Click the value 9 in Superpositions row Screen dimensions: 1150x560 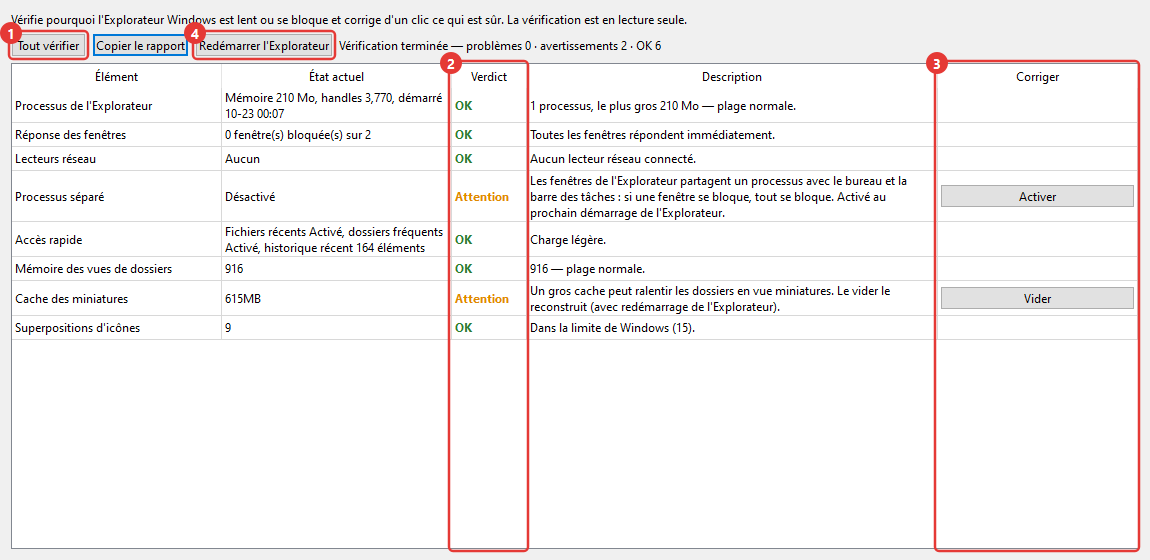(x=229, y=328)
